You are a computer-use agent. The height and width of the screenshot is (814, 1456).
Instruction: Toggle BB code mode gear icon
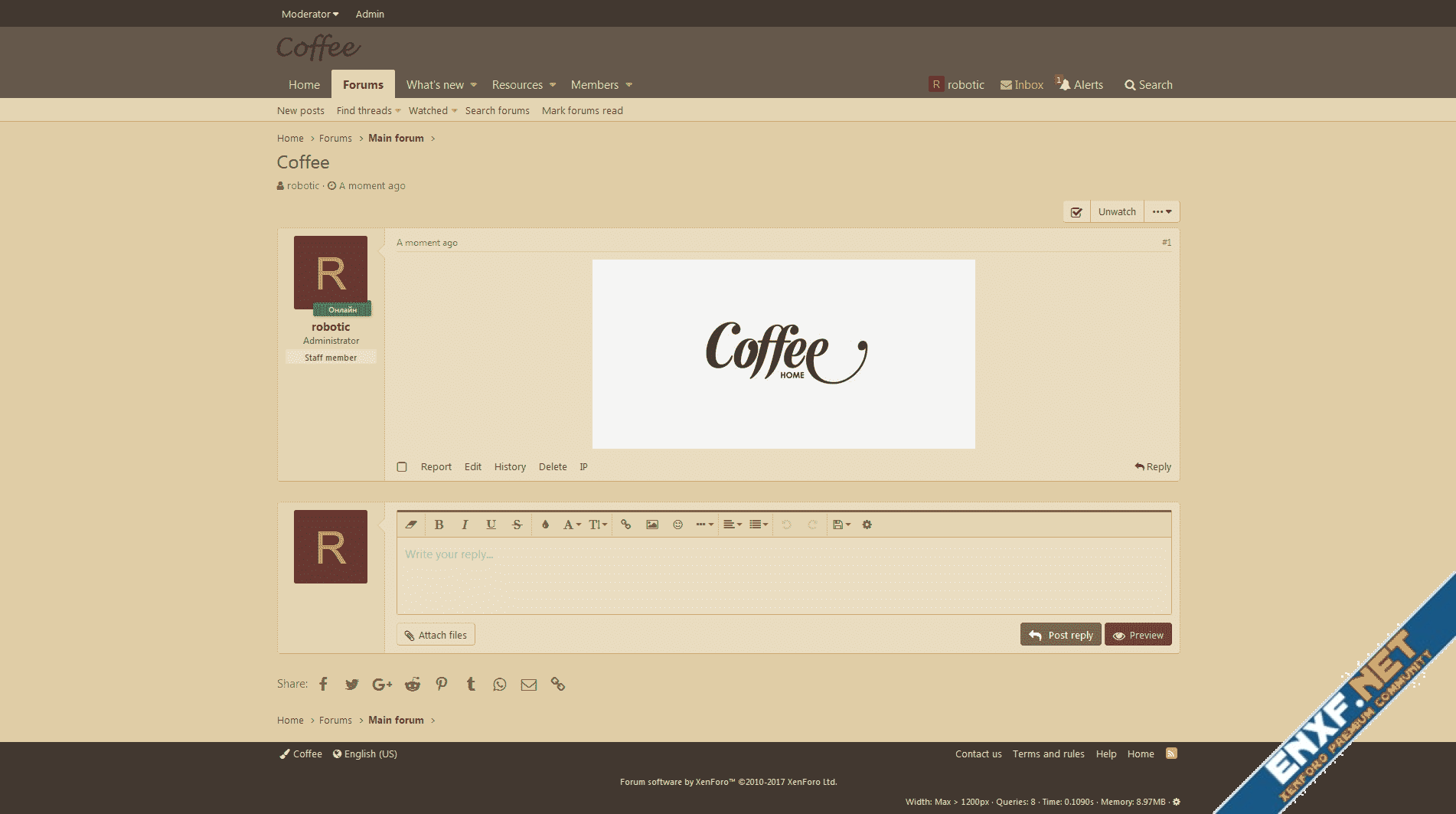click(x=867, y=525)
